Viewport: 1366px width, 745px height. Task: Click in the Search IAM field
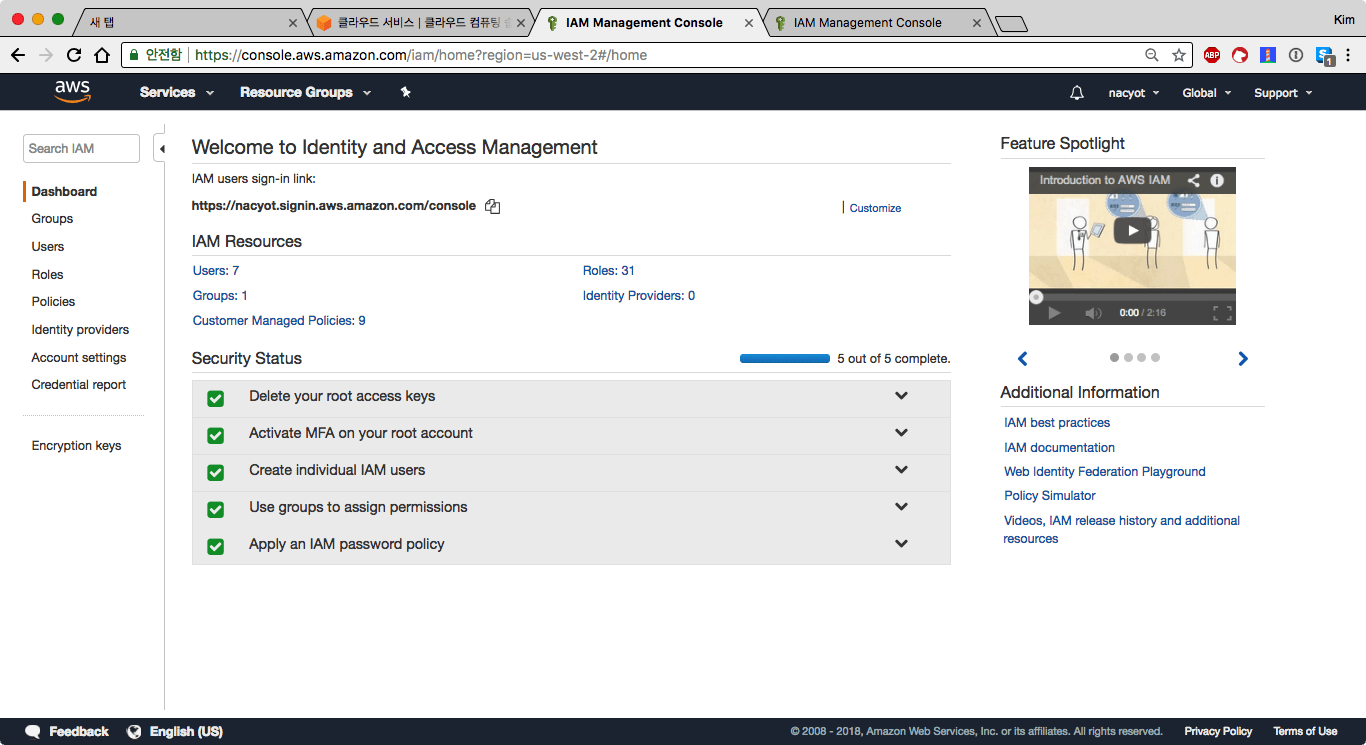click(x=81, y=148)
